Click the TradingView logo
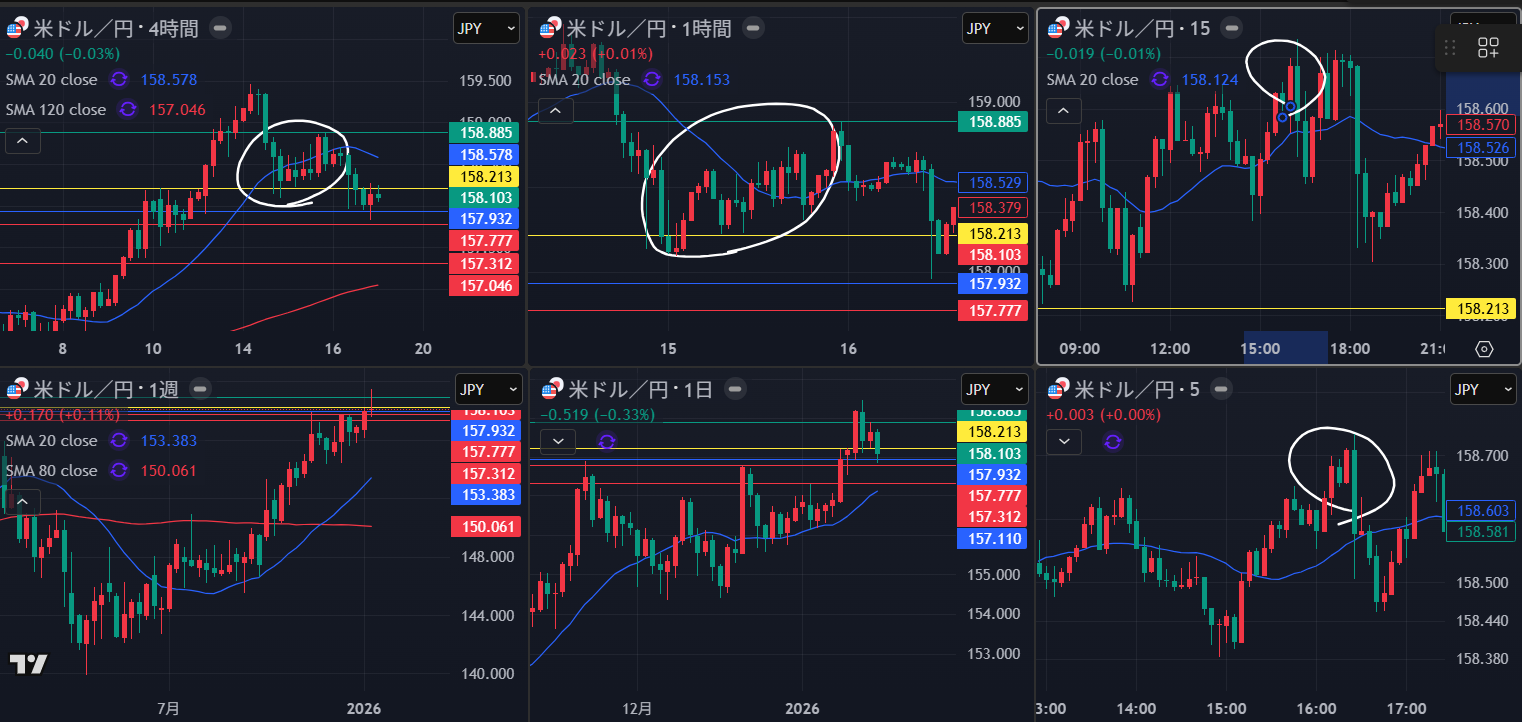This screenshot has height=722, width=1522. [28, 664]
